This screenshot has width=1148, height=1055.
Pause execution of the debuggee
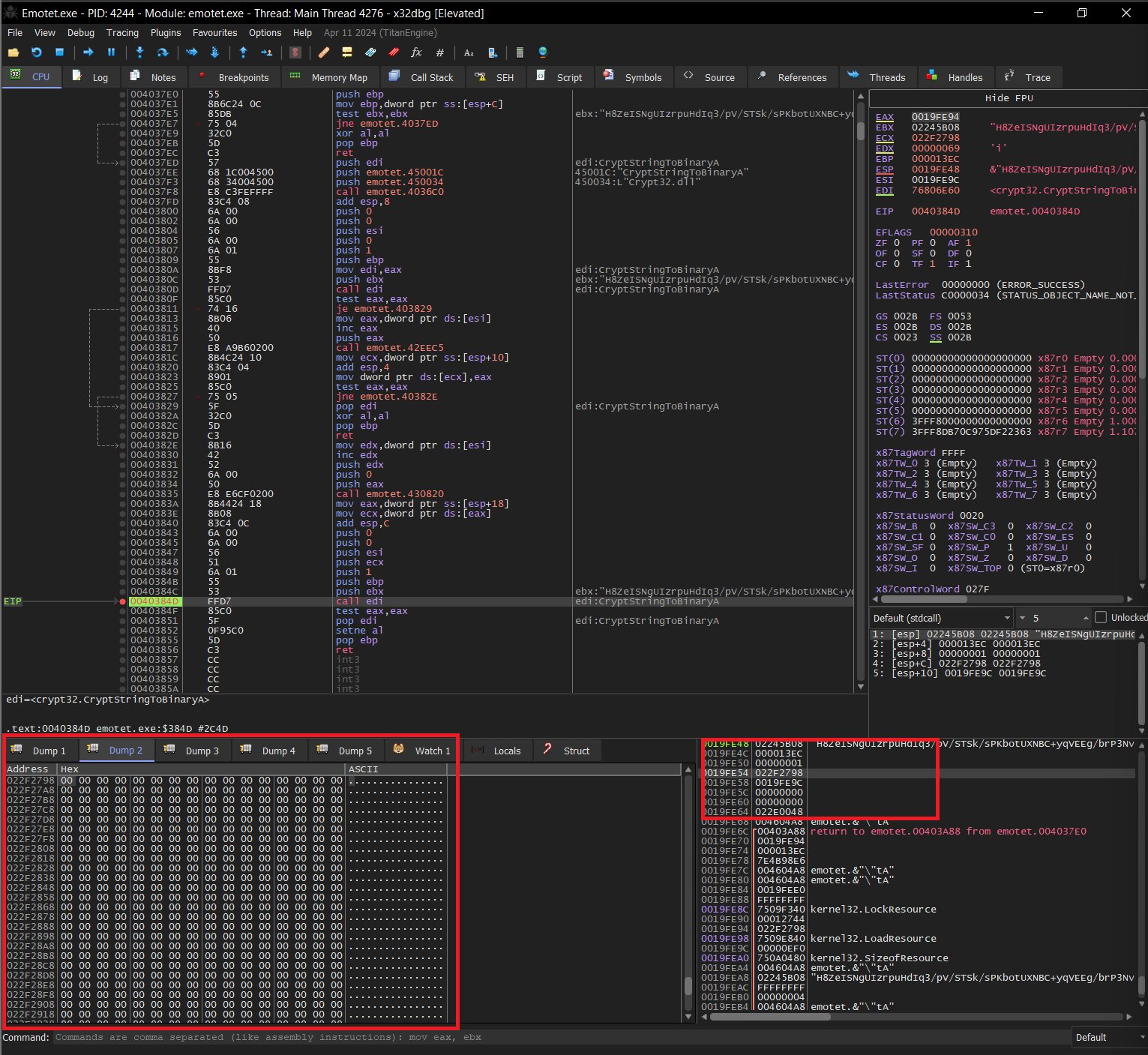111,52
